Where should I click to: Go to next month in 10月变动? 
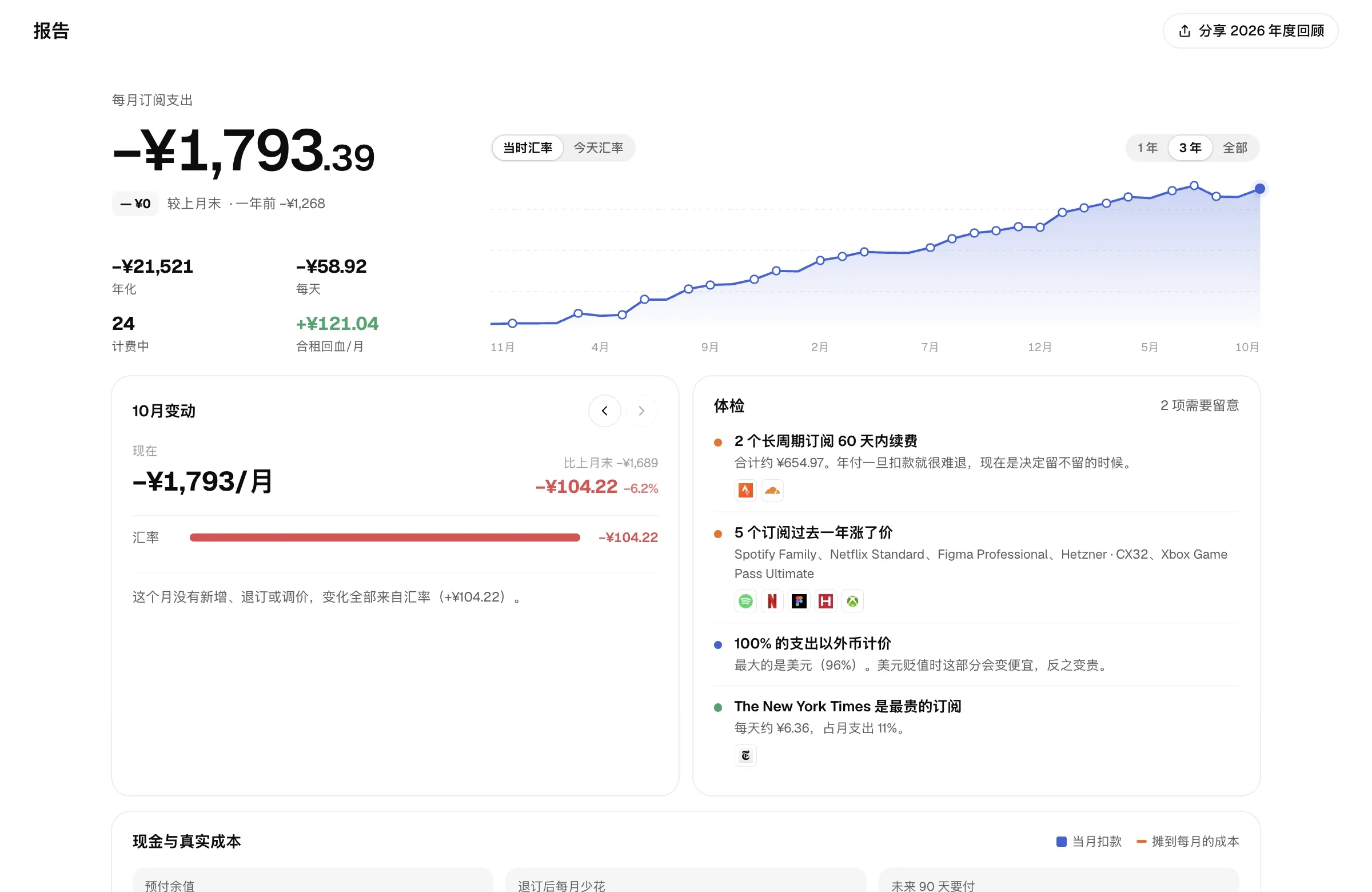click(x=641, y=411)
